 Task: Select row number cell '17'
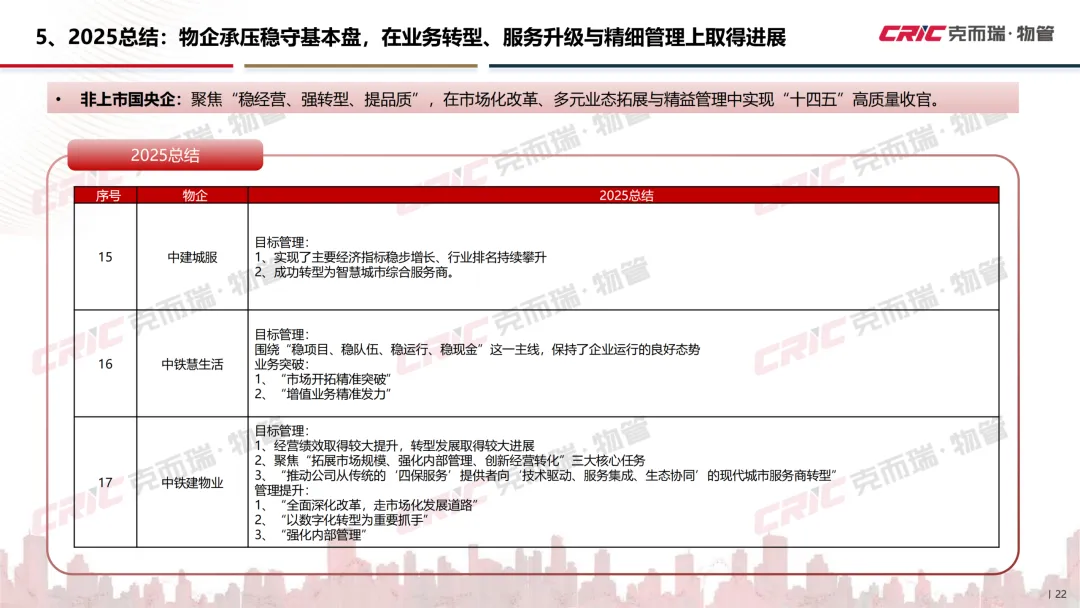pos(105,482)
